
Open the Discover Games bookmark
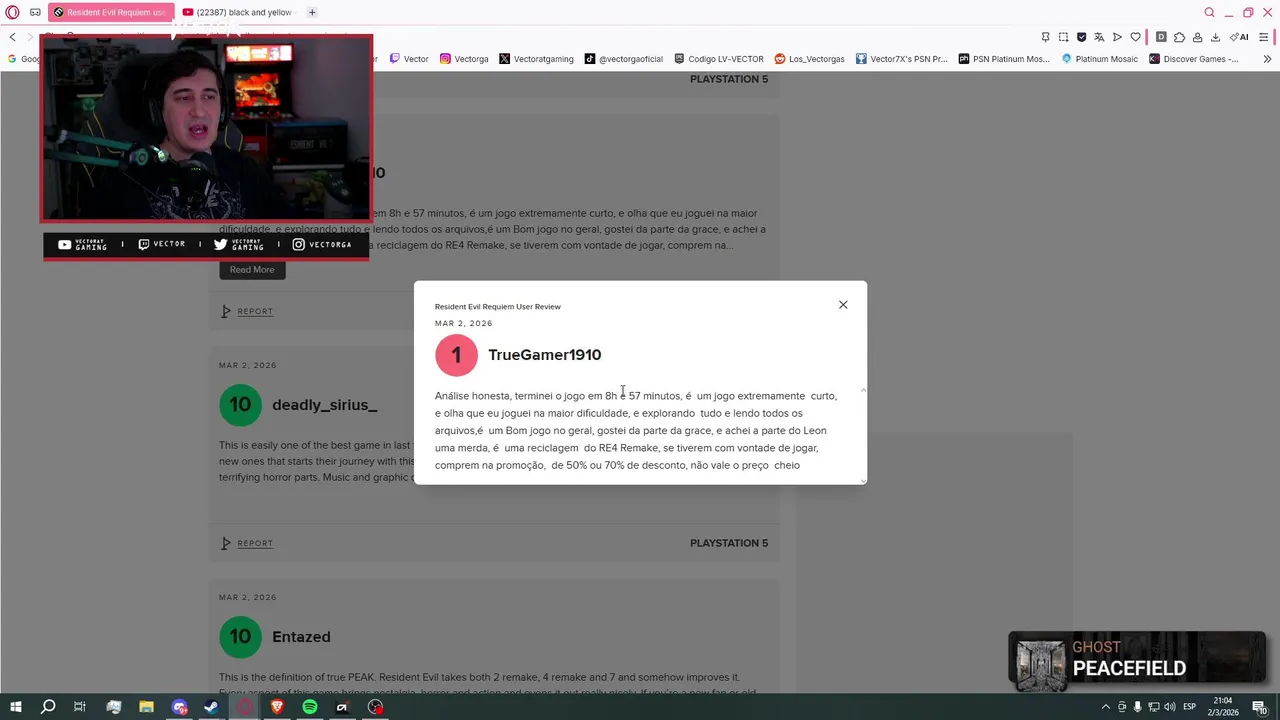pyautogui.click(x=1194, y=59)
